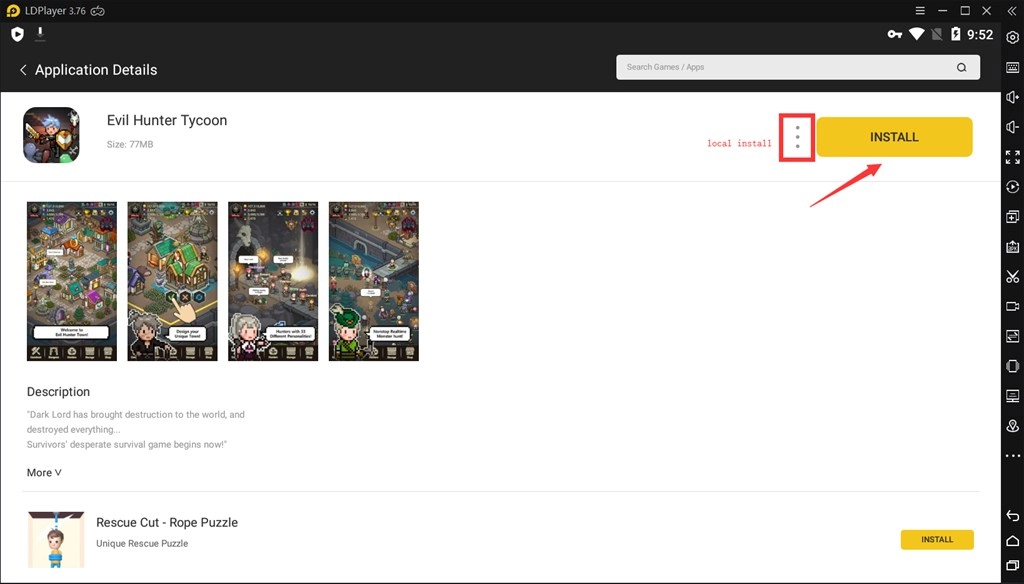This screenshot has width=1024, height=584.
Task: Click the search magnifier icon
Action: (961, 67)
